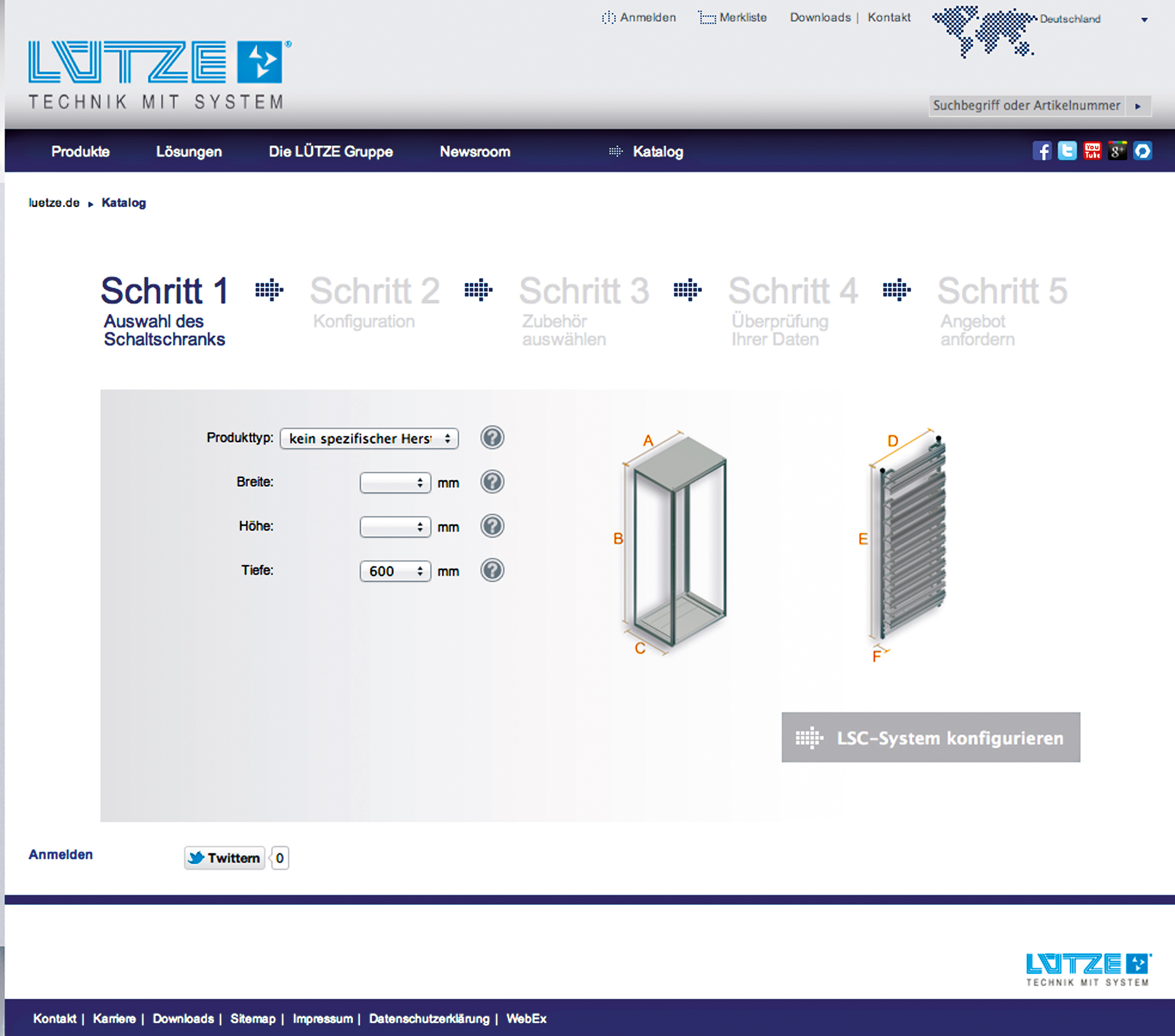Open the footer Datenschutzerklärung link
This screenshot has height=1036, width=1175.
coord(429,1018)
